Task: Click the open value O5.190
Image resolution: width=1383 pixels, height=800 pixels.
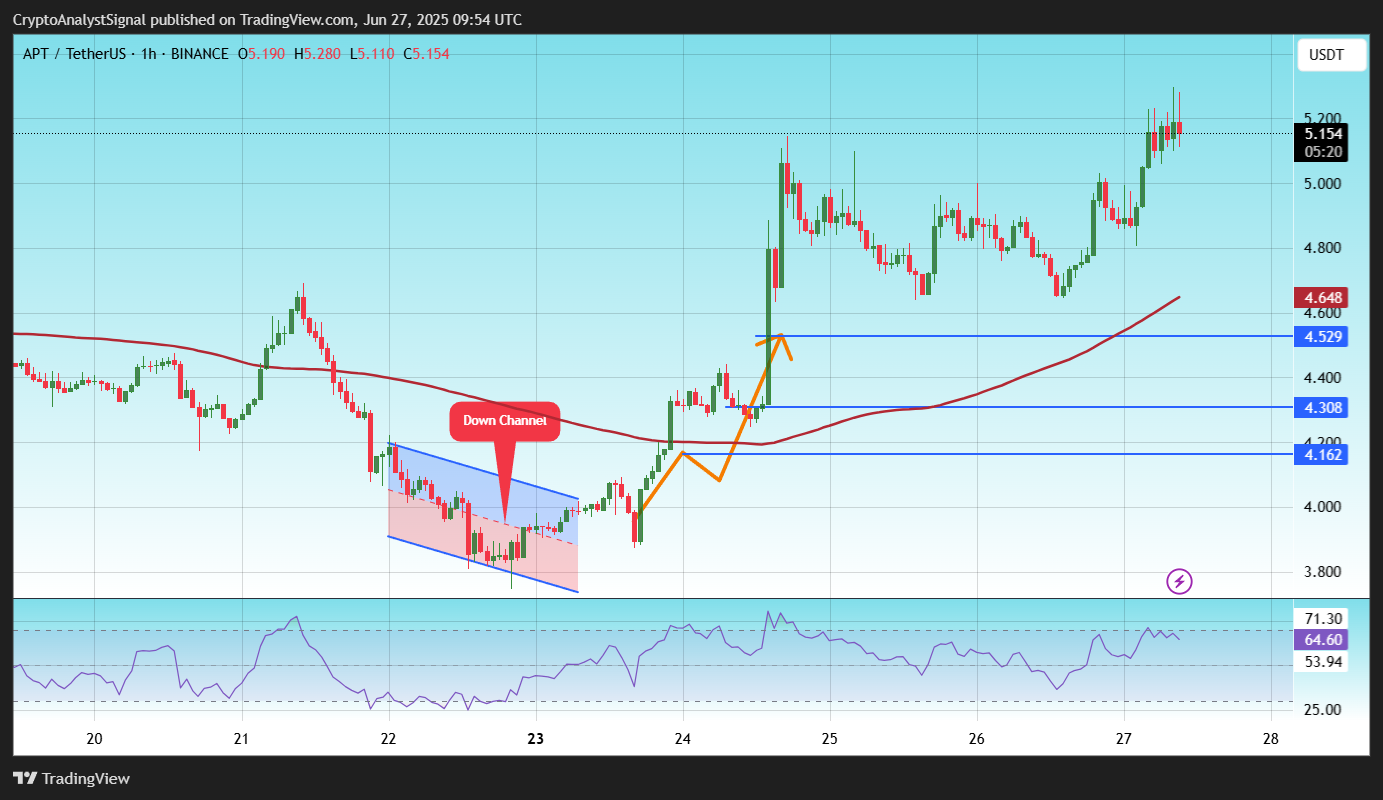Action: point(260,53)
